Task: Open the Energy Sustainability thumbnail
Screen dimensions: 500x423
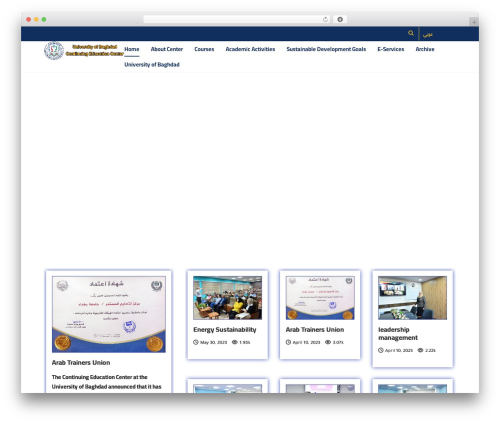Action: click(x=227, y=298)
